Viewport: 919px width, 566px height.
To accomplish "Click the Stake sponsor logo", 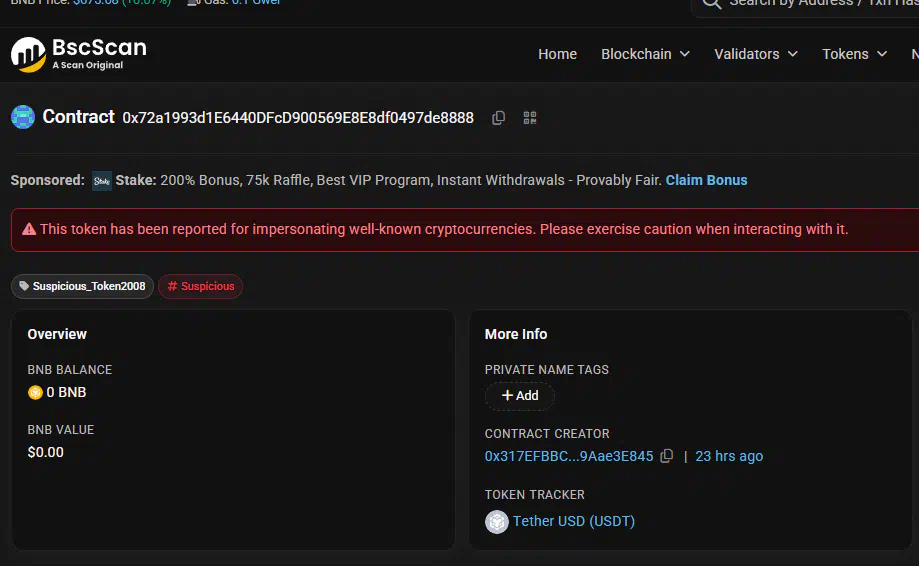I will 102,181.
